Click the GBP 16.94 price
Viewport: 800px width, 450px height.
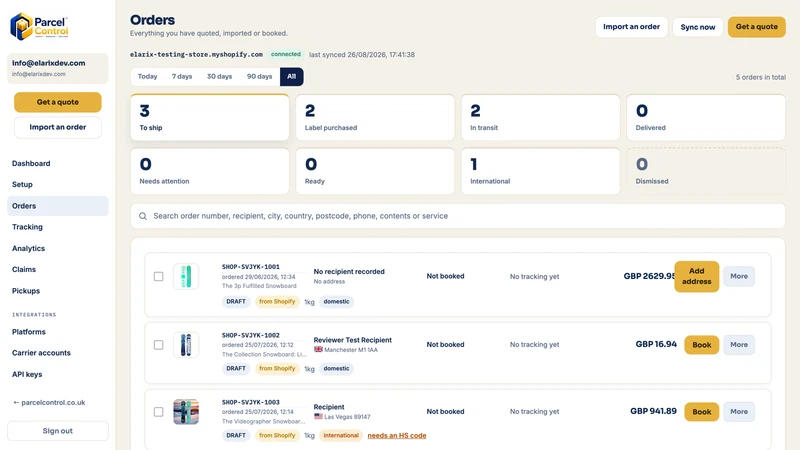click(x=656, y=344)
